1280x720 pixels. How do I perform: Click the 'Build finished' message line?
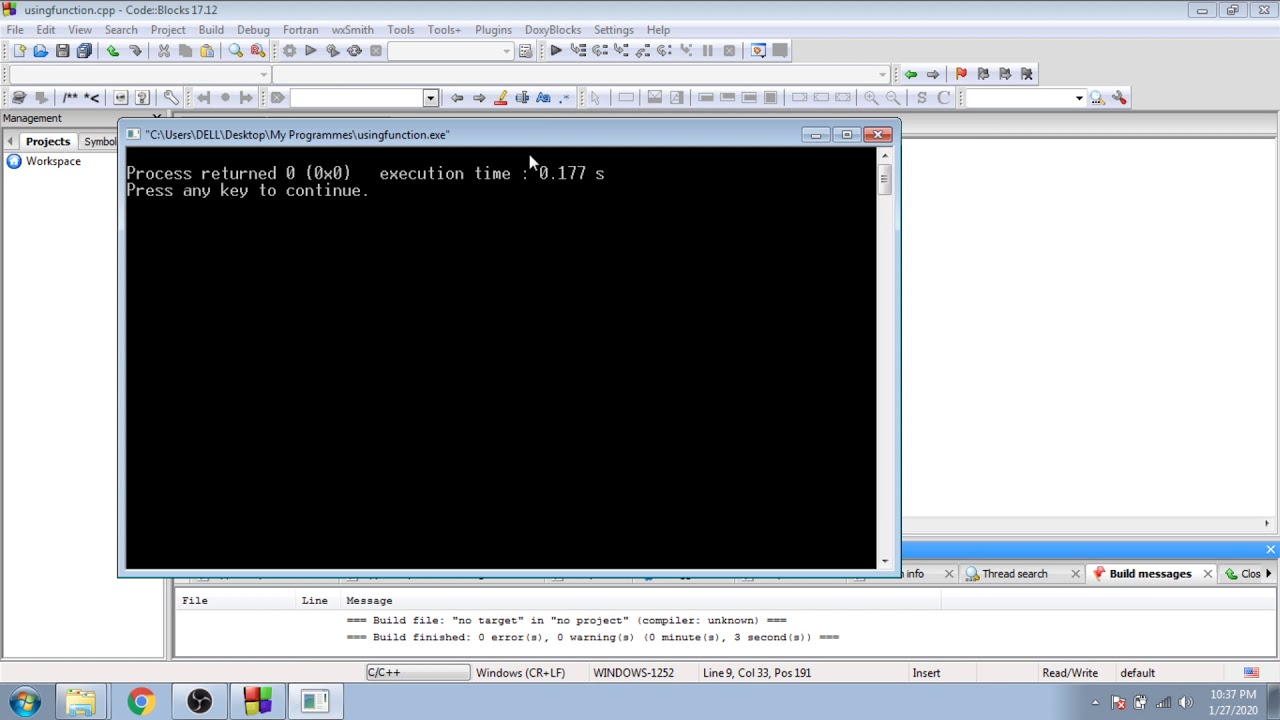coord(592,638)
